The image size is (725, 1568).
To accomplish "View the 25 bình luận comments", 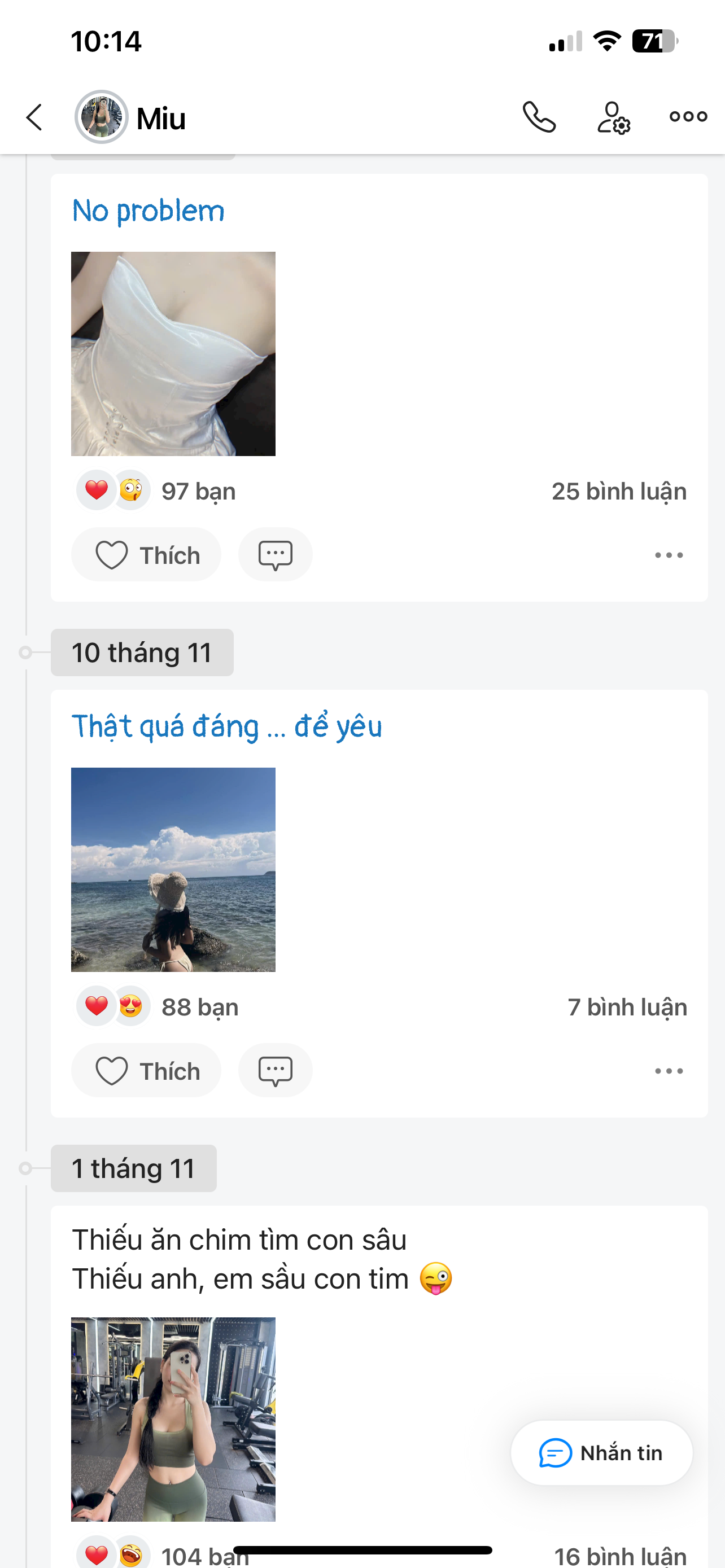I will 618,491.
